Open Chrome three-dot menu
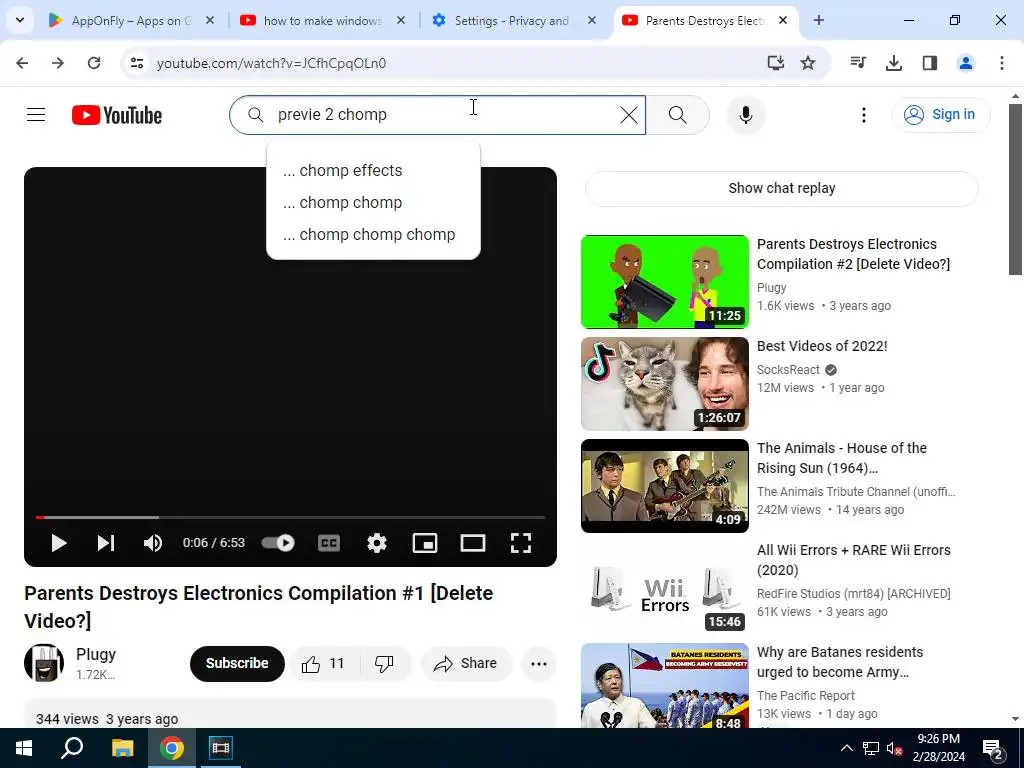The image size is (1024, 768). (x=1001, y=63)
